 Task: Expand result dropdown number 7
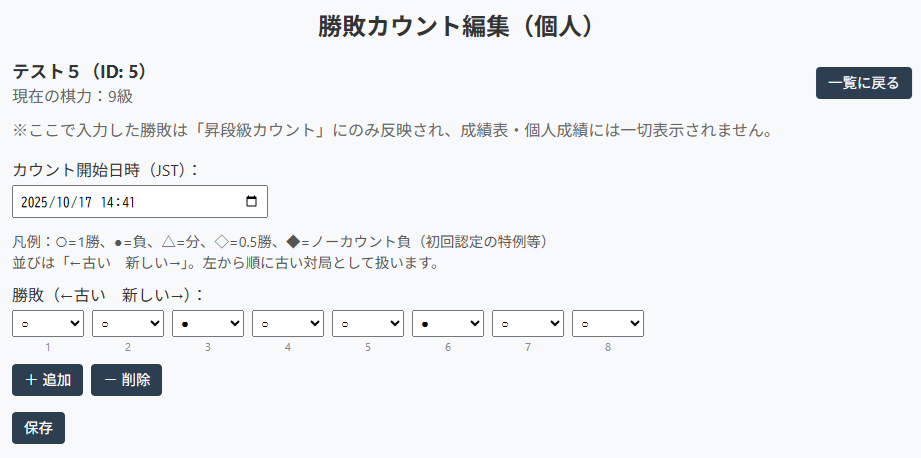(528, 324)
